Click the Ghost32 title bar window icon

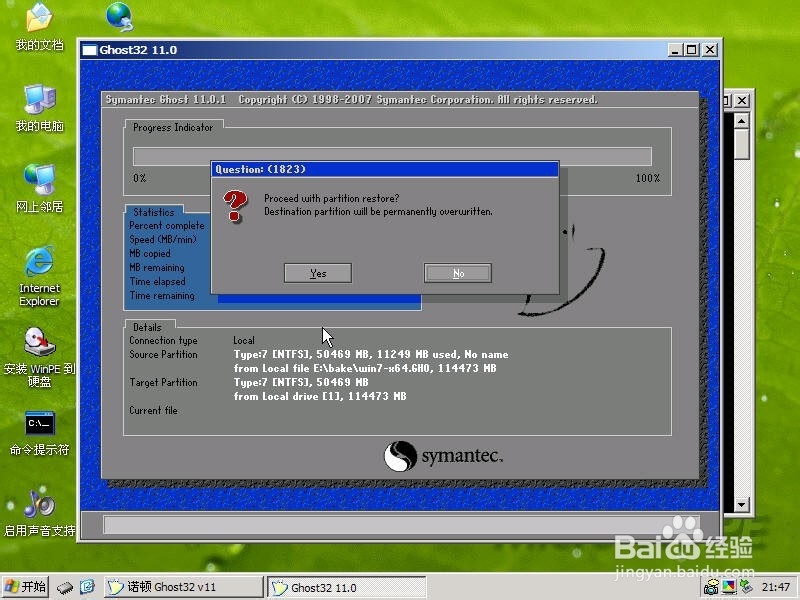89,50
